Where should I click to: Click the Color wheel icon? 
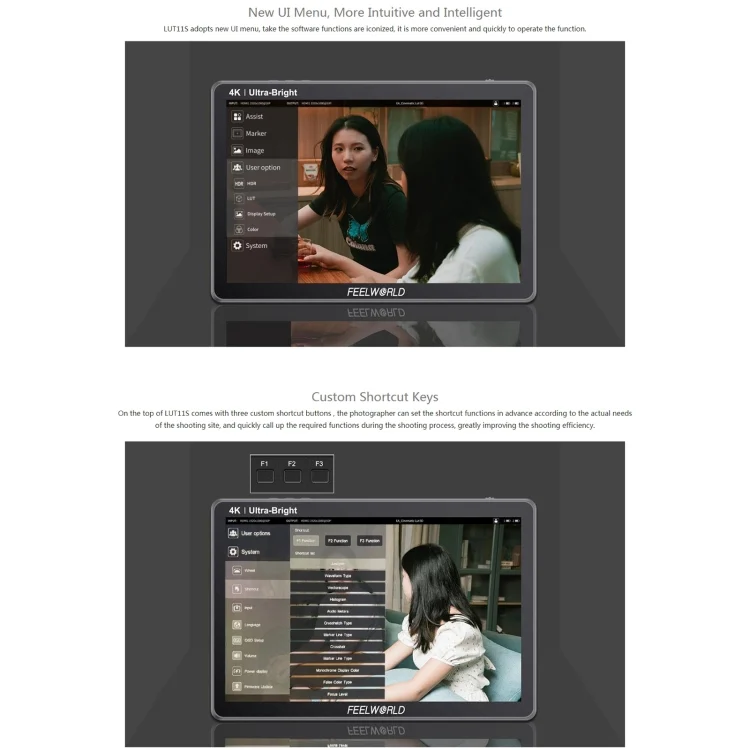pyautogui.click(x=239, y=229)
